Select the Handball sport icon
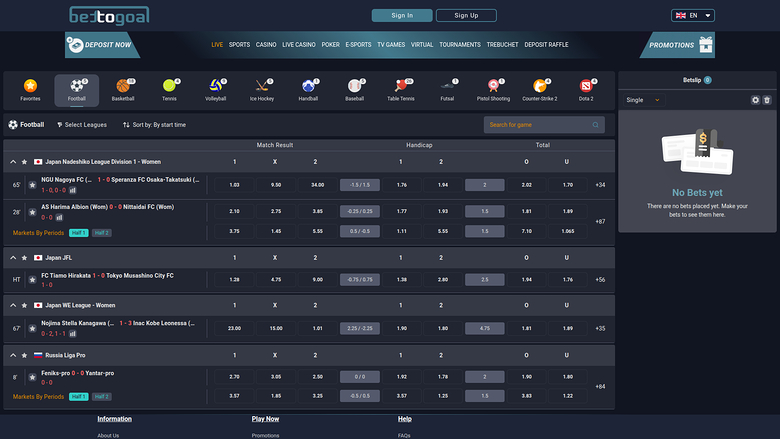 (308, 90)
